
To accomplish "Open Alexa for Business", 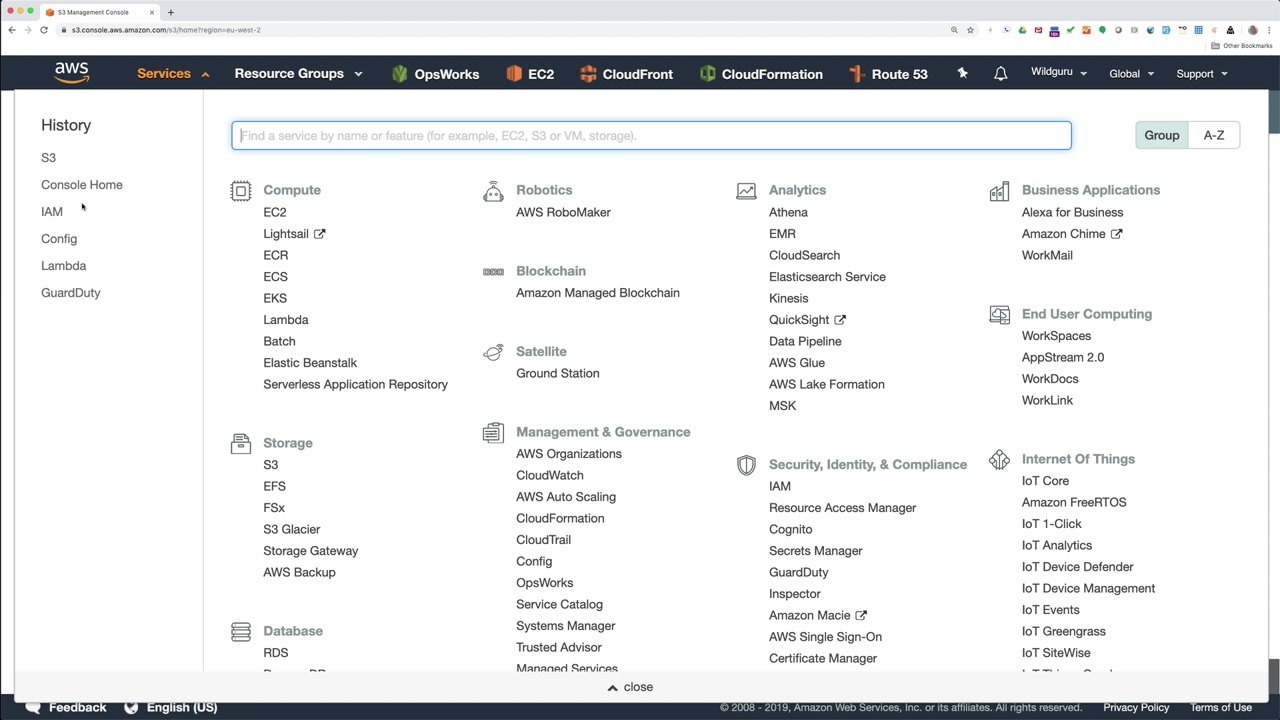I will click(1072, 212).
